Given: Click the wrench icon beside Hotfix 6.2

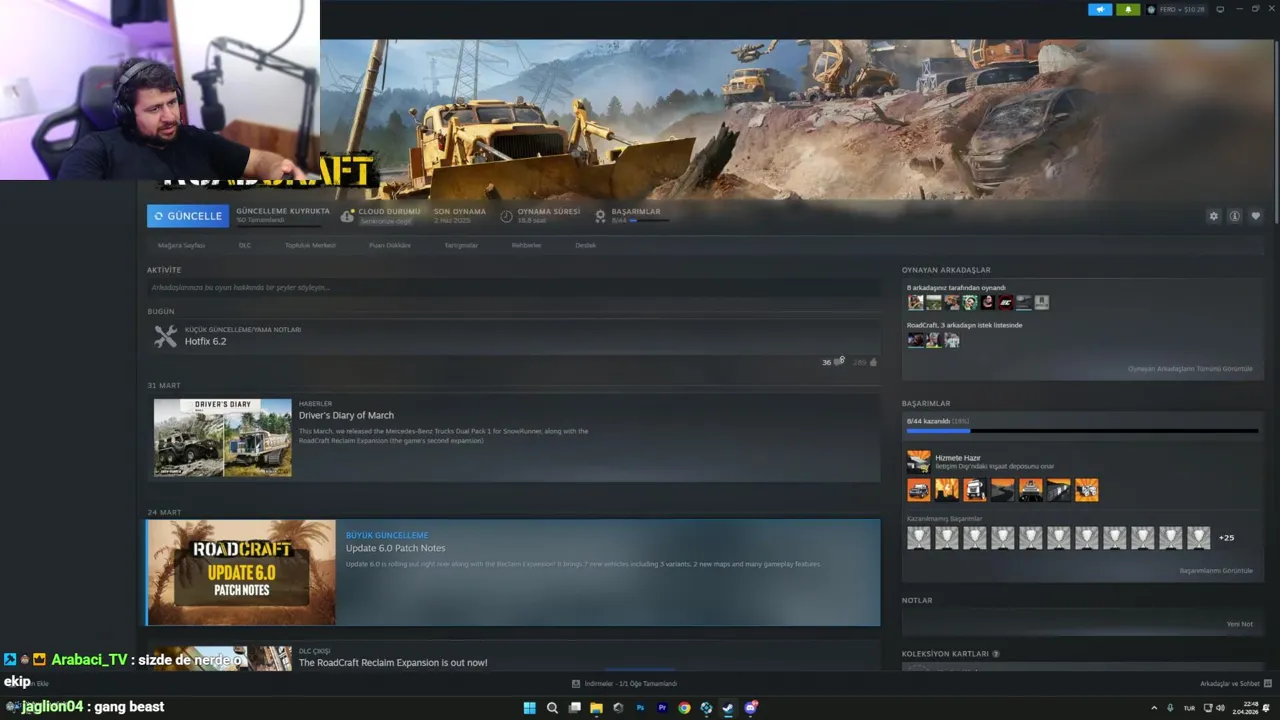Looking at the screenshot, I should 165,337.
